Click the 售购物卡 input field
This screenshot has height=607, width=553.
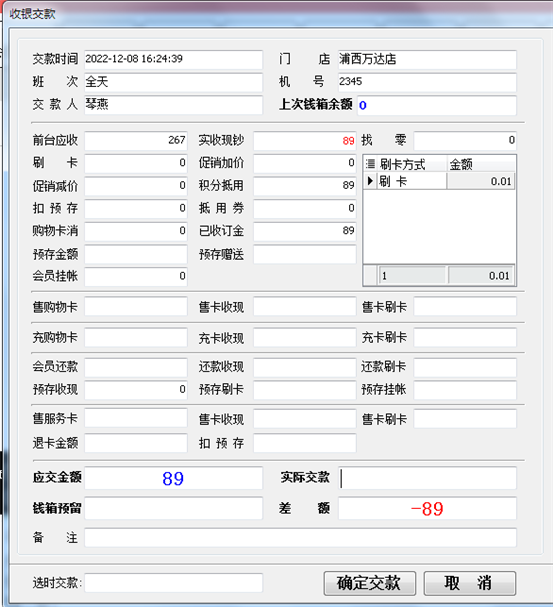136,307
